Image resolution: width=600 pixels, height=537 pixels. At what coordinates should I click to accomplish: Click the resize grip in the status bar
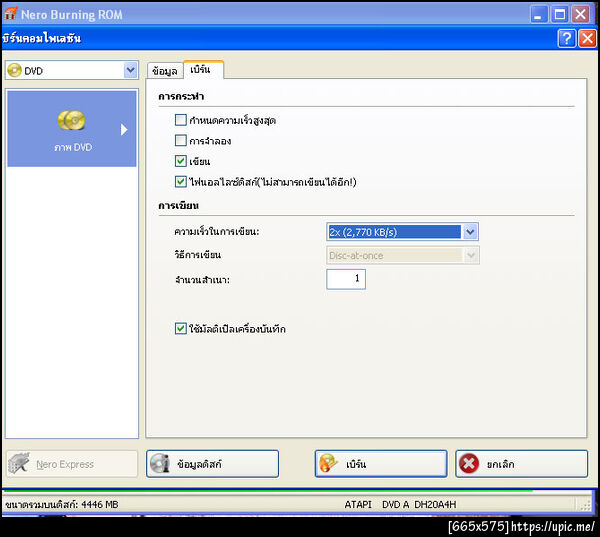tap(585, 505)
